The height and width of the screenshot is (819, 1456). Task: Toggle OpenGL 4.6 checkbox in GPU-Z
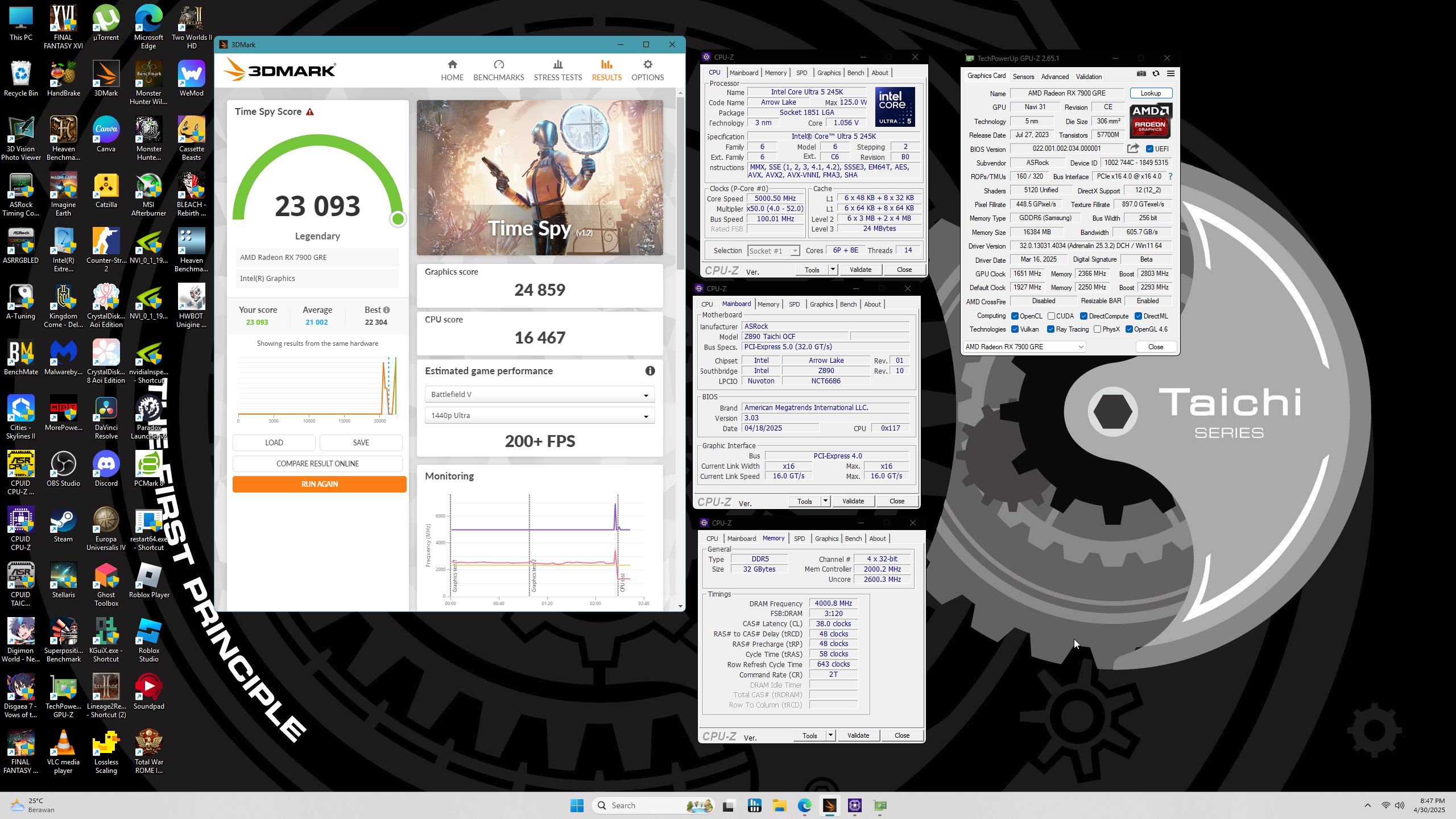pyautogui.click(x=1129, y=329)
